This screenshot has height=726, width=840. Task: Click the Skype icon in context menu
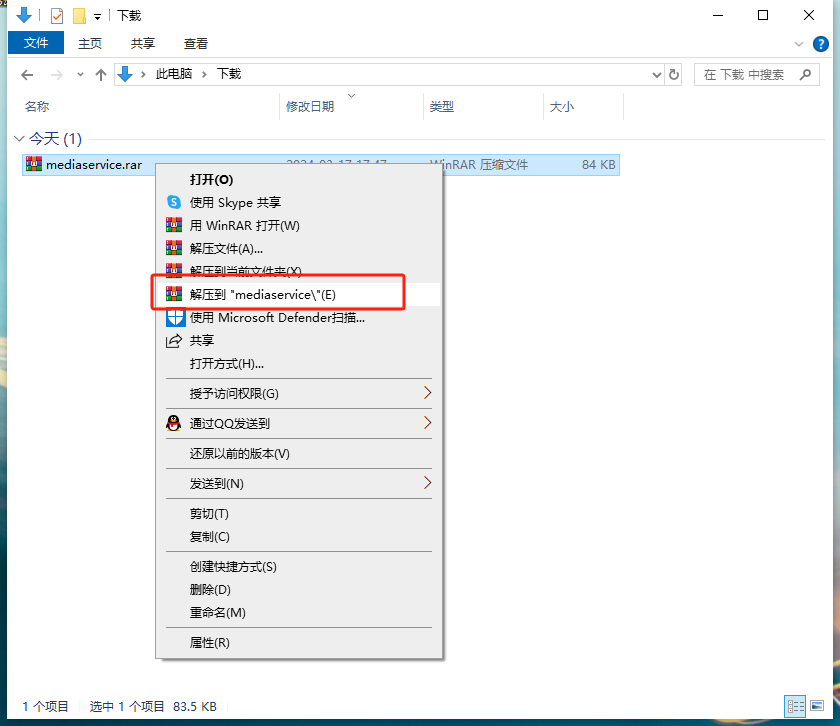click(x=174, y=202)
